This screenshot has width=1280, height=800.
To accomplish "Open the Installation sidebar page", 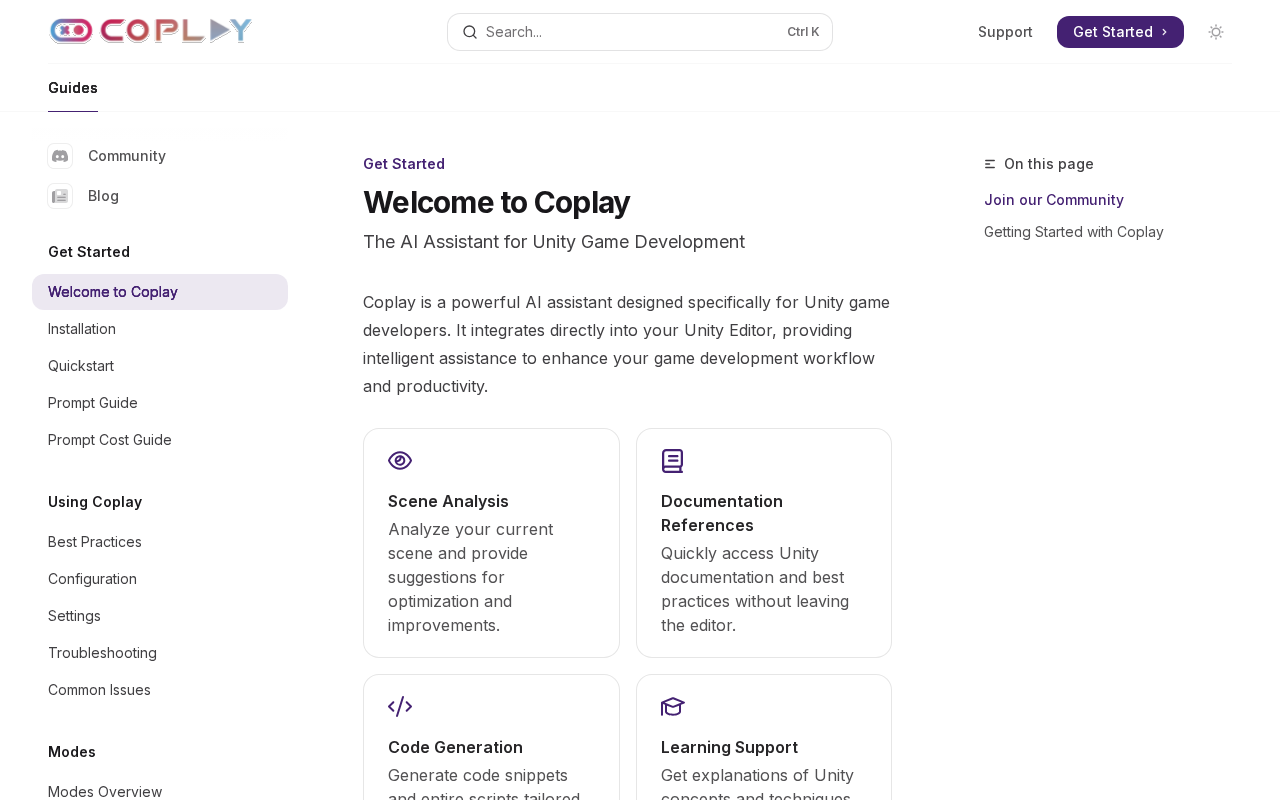I will 82,329.
